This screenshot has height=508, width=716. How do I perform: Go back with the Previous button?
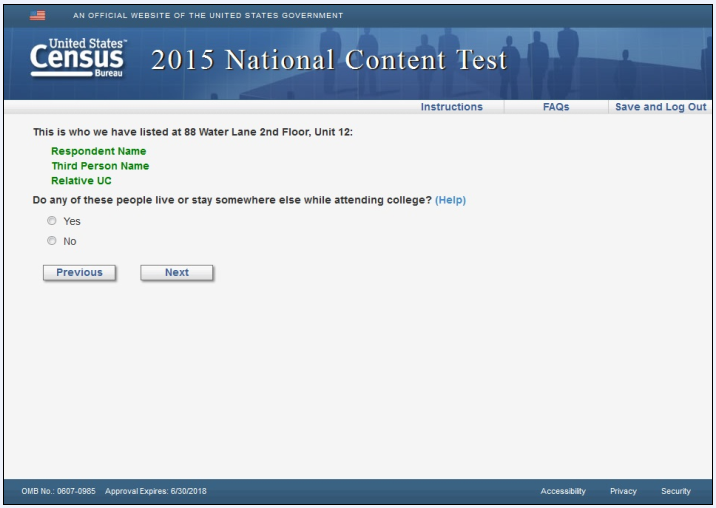(79, 273)
